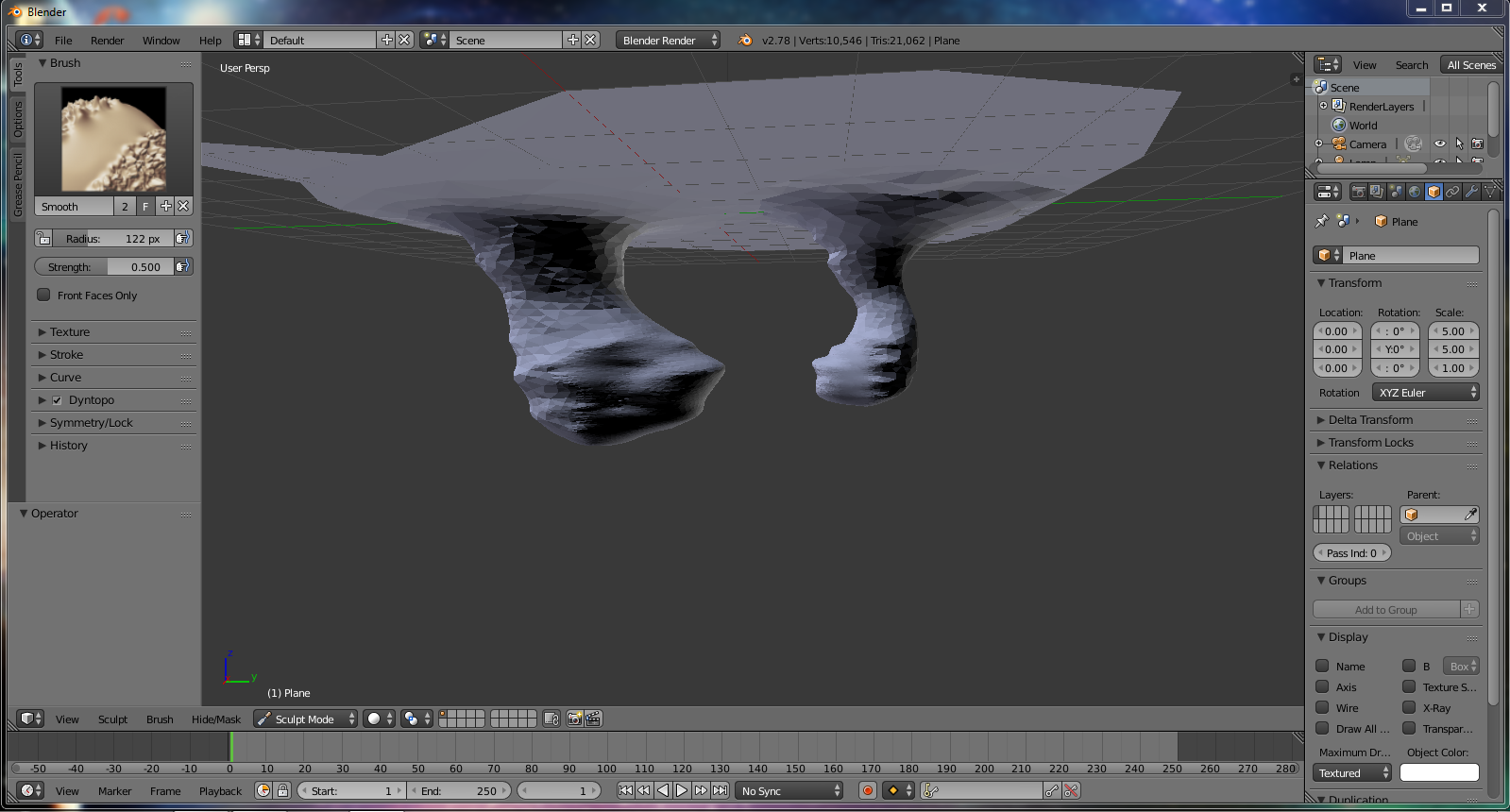Toggle the Smooth brush fake user F button
The height and width of the screenshot is (812, 1510).
(145, 206)
